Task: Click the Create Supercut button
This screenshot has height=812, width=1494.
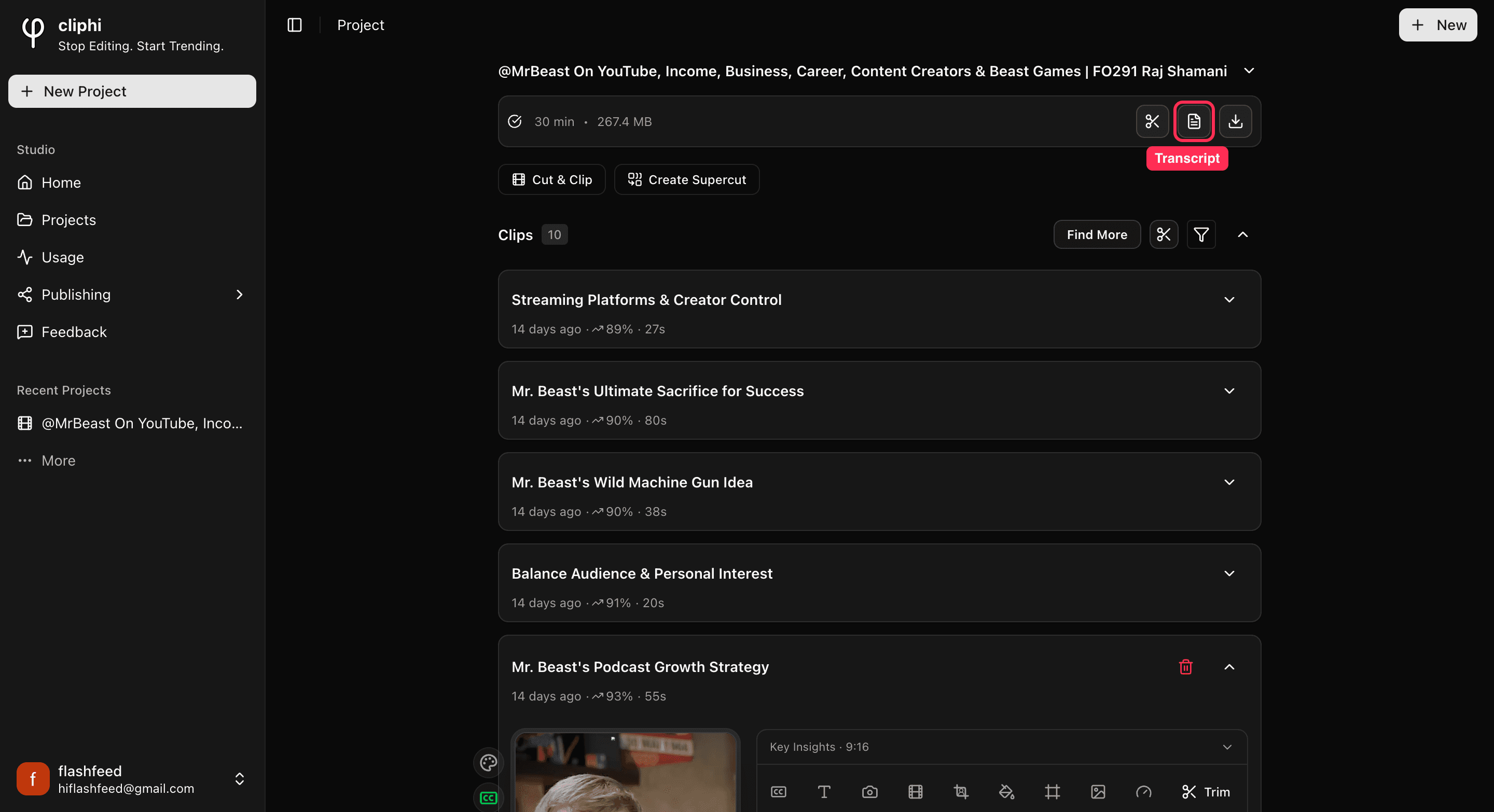Action: pos(687,180)
